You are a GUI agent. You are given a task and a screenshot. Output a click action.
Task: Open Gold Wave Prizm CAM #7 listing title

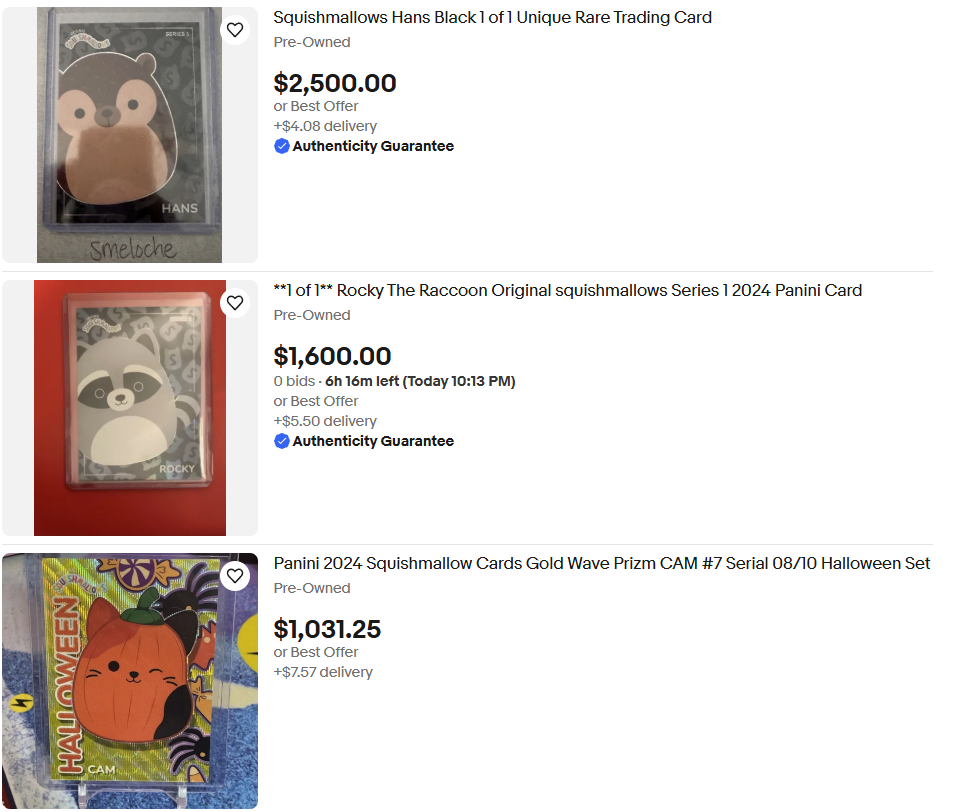pyautogui.click(x=601, y=564)
